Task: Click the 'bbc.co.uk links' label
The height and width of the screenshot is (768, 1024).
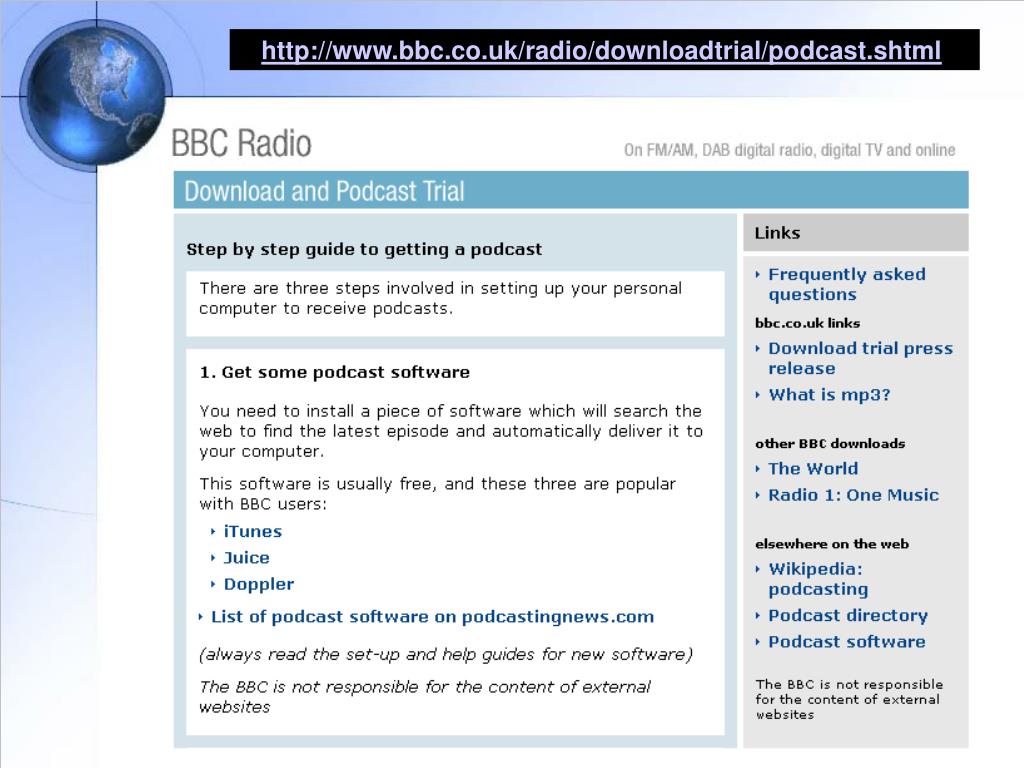Action: point(807,323)
